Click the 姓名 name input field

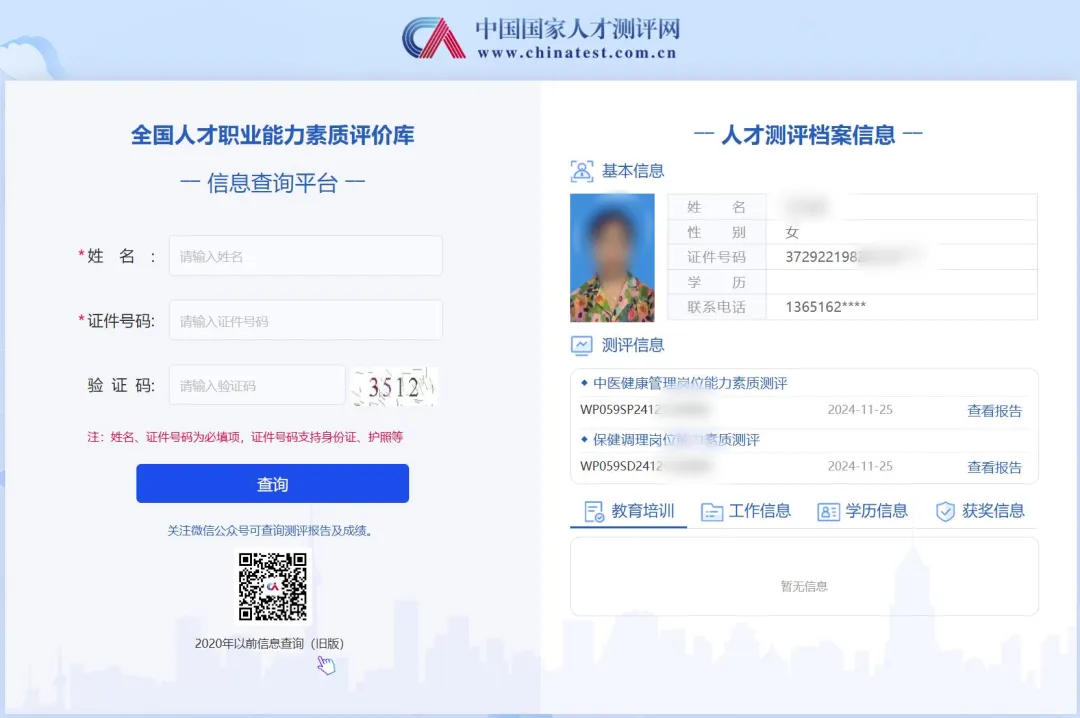[305, 255]
